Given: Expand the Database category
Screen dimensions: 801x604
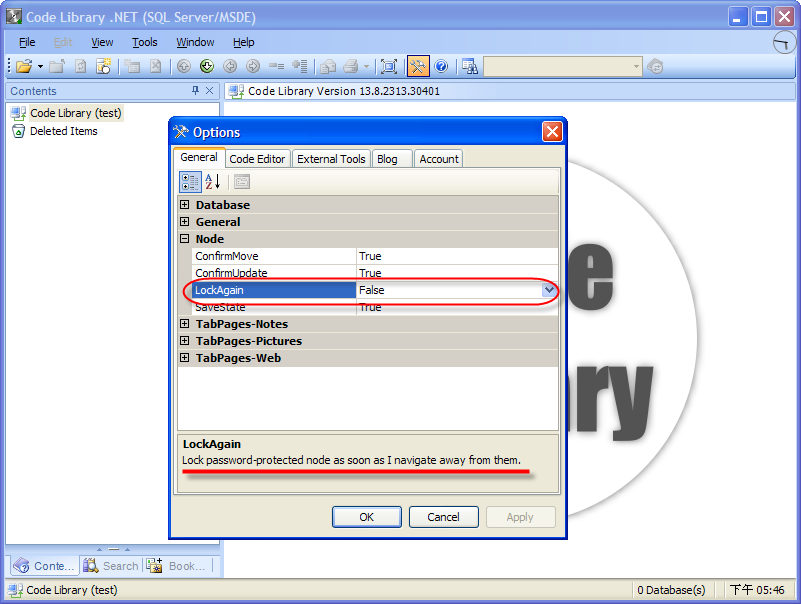Looking at the screenshot, I should [x=184, y=205].
